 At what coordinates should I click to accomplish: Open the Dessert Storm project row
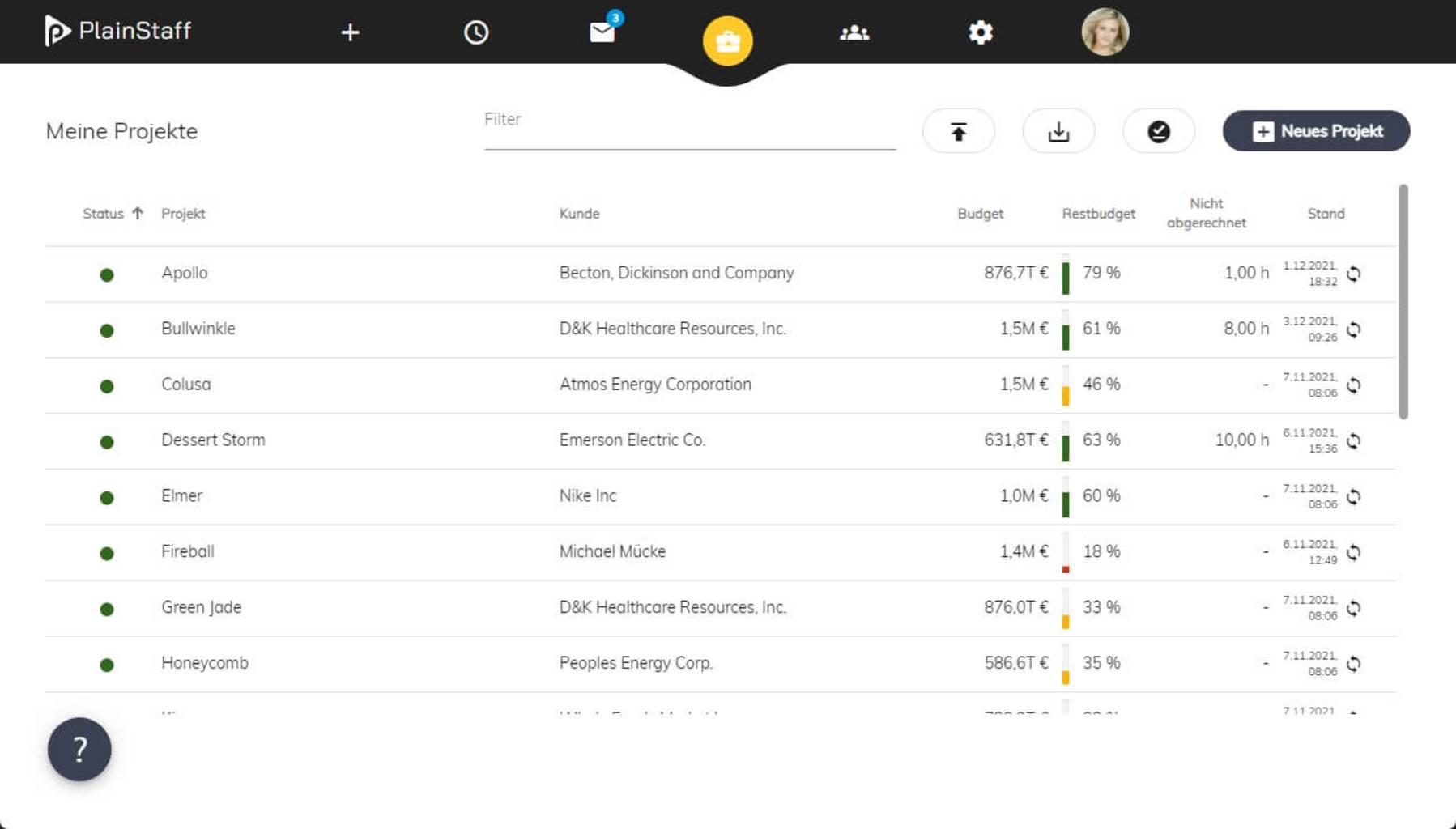tap(213, 440)
